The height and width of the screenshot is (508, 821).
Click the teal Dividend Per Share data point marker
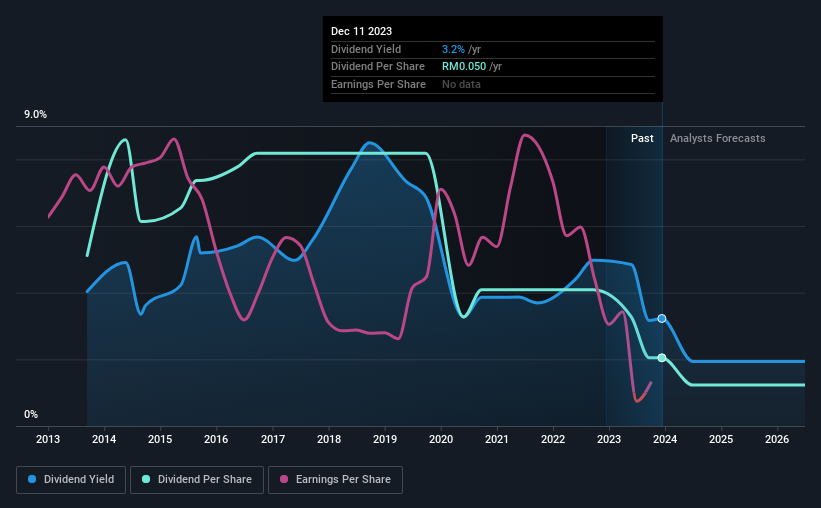tap(662, 358)
